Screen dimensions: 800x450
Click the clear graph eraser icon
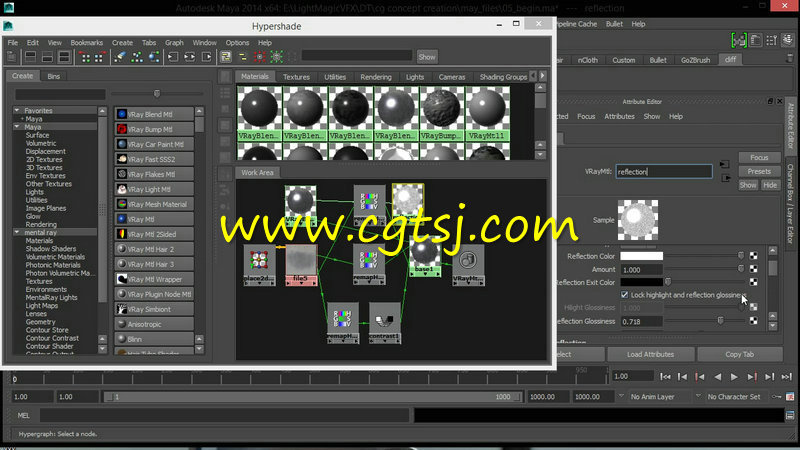coord(119,57)
